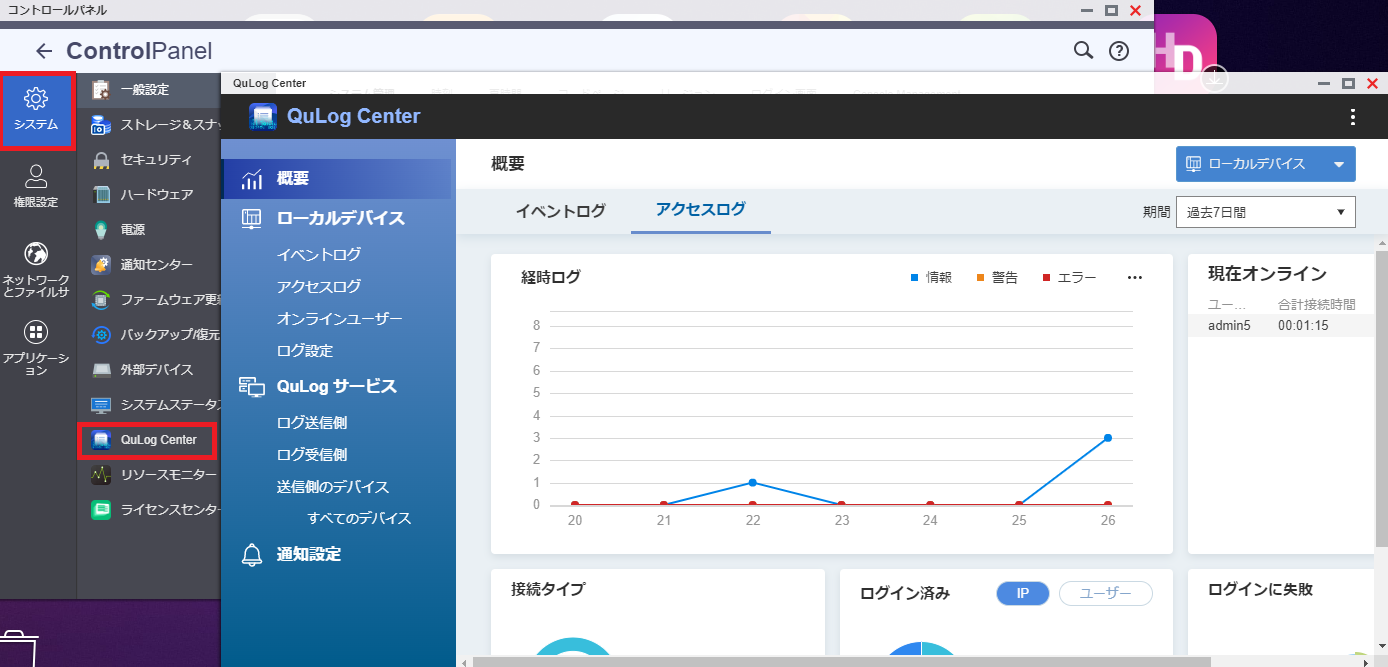Click the 電源 bulb icon
Image resolution: width=1388 pixels, height=667 pixels.
pyautogui.click(x=101, y=230)
